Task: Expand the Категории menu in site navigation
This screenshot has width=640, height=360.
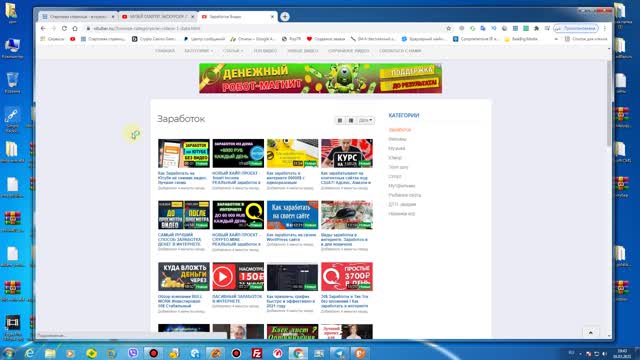Action: (x=199, y=51)
